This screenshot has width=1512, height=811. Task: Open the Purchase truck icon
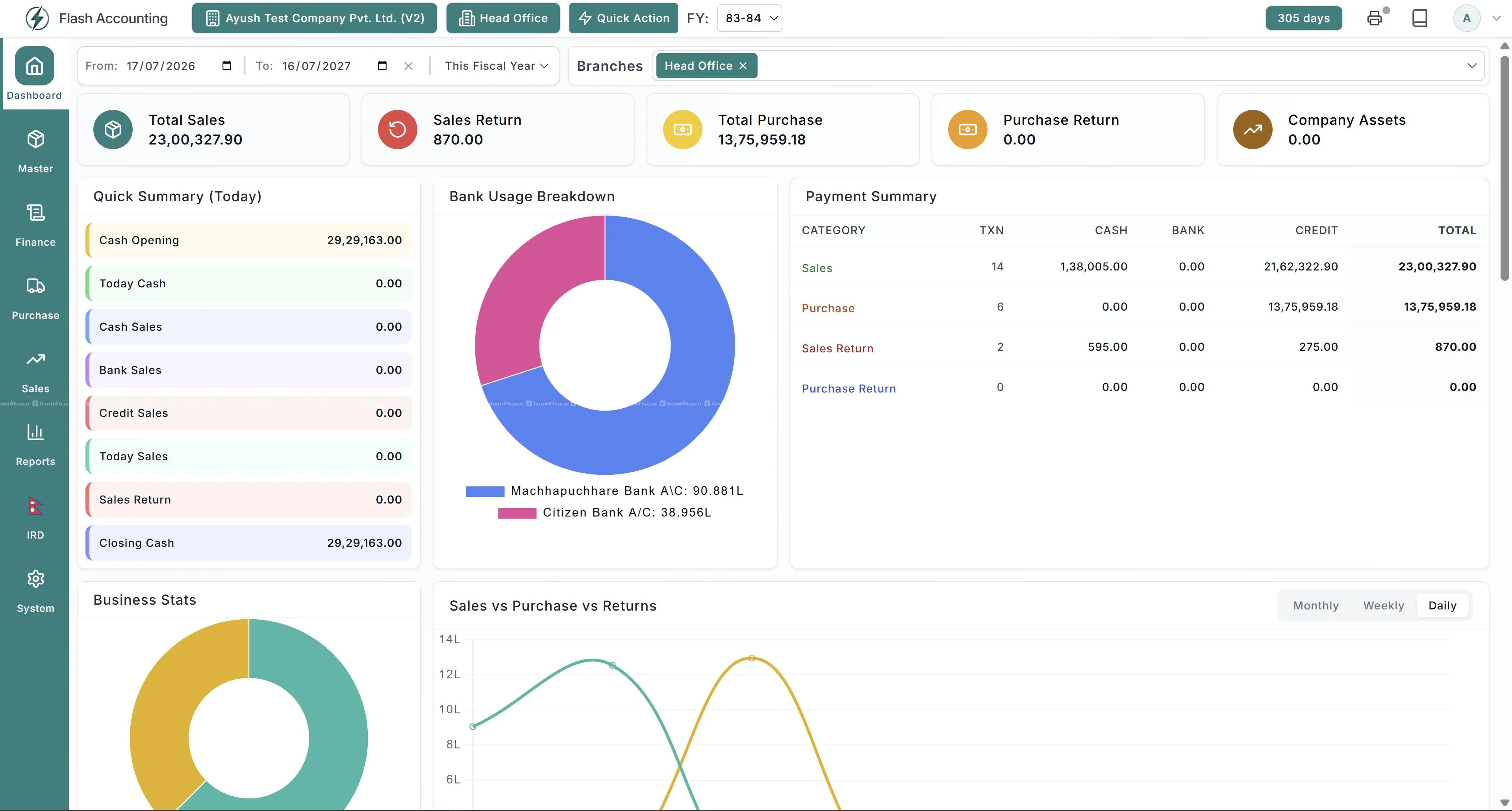[35, 286]
